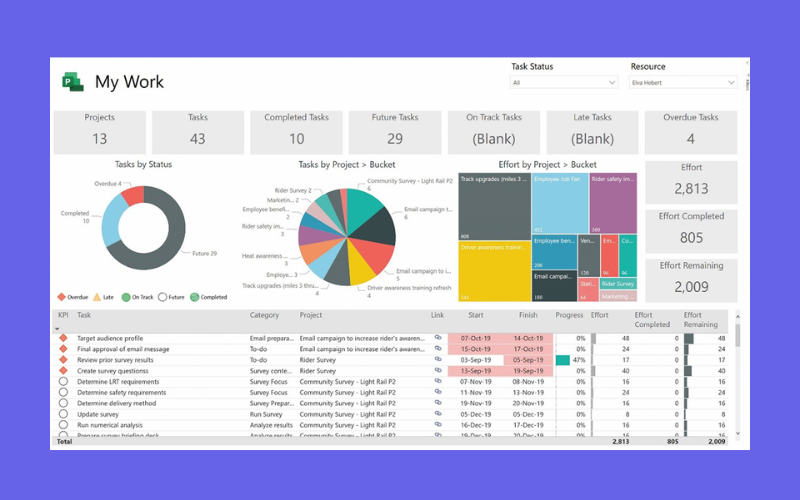Open link icon for Determine LRT requirements
Viewport: 800px width, 500px height.
[438, 382]
